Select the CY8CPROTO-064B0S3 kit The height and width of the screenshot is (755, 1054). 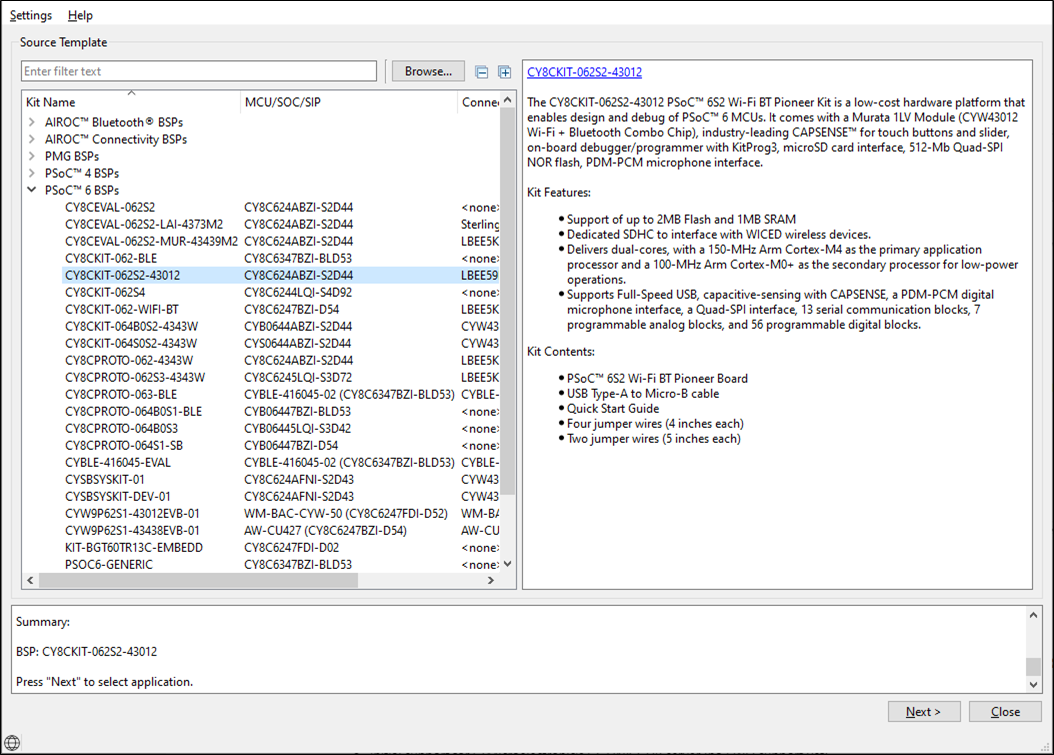122,428
